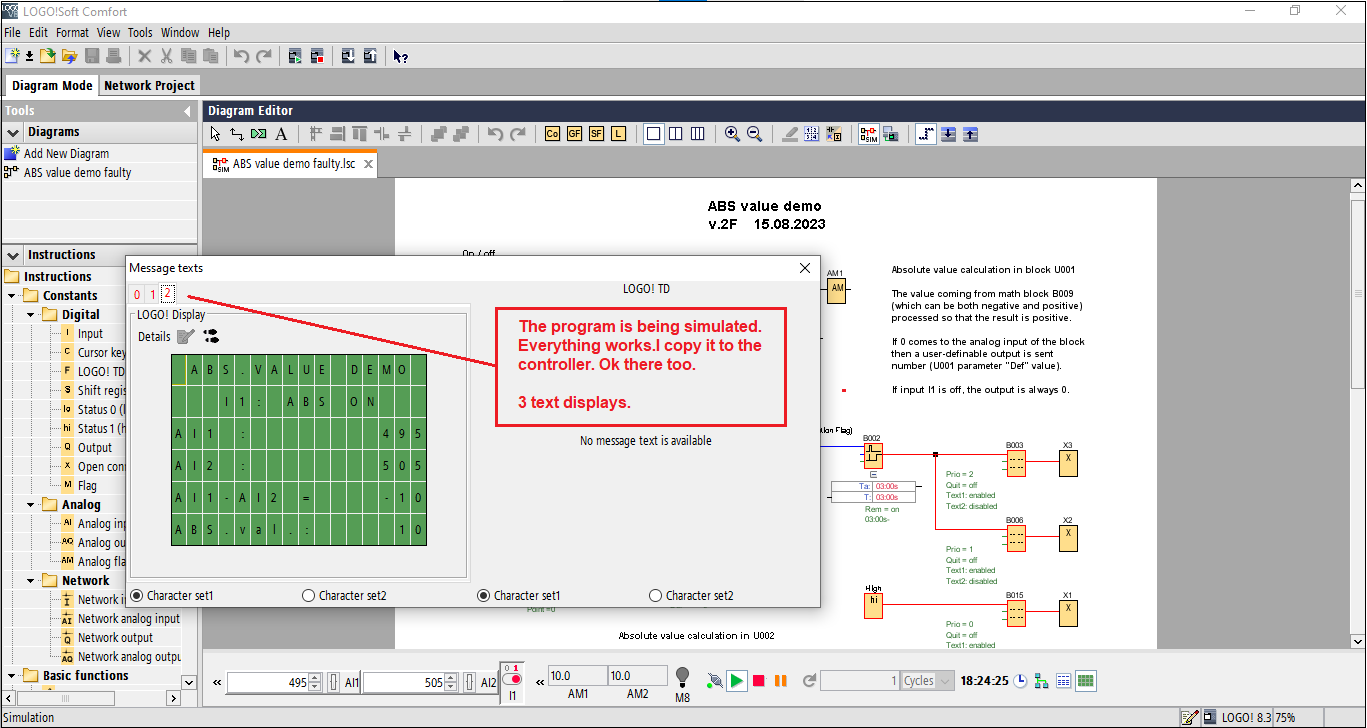The image size is (1367, 728).
Task: Open ABS value demo faulty in Diagrams list
Action: coord(77,173)
